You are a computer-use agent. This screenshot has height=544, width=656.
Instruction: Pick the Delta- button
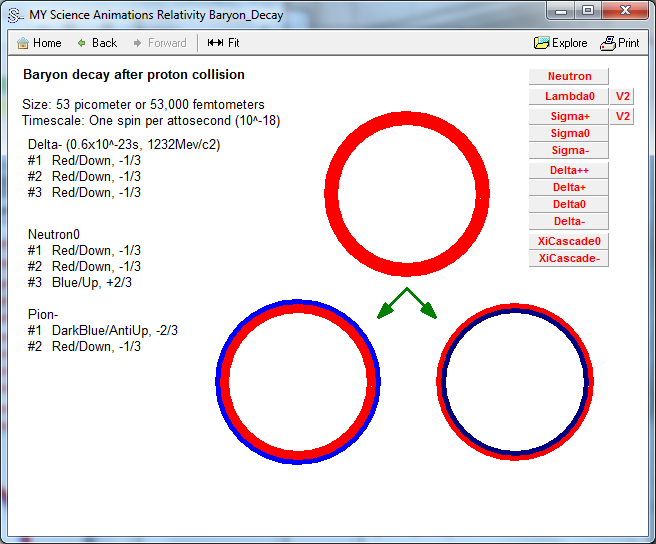pyautogui.click(x=568, y=221)
